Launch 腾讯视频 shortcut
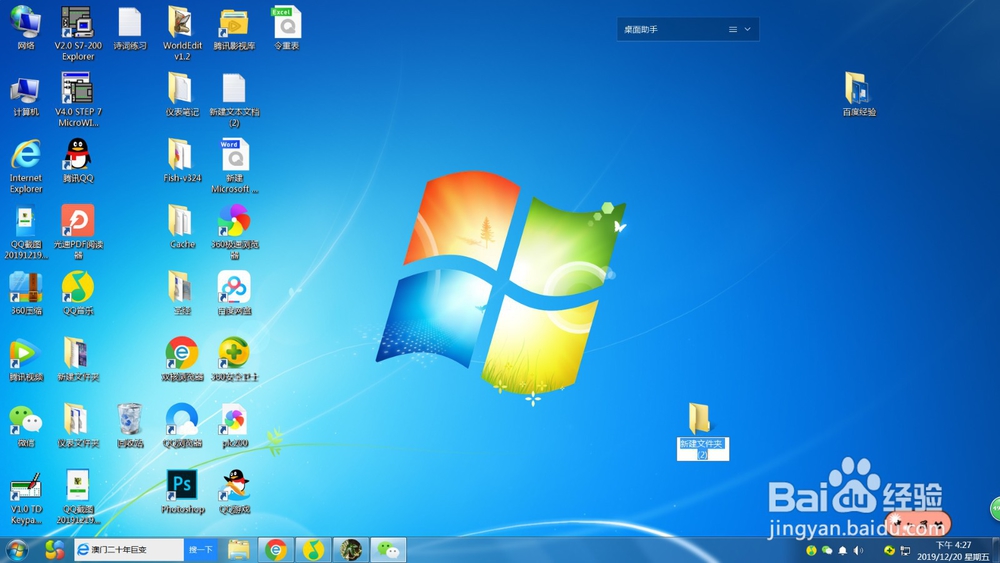Image resolution: width=1000 pixels, height=563 pixels. tap(26, 360)
